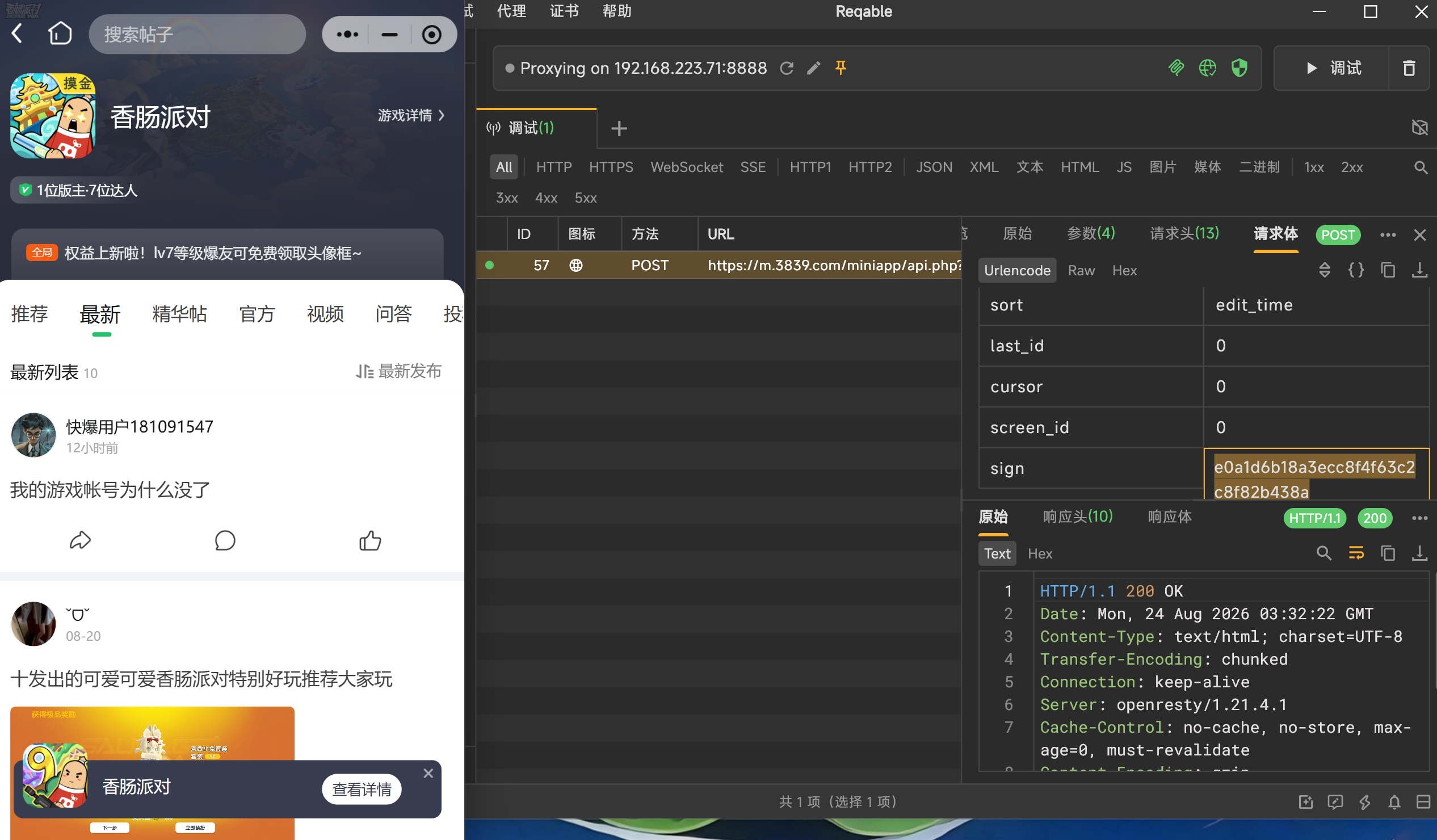The image size is (1437, 840).
Task: Click 查看详情 in the popup banner
Action: click(x=362, y=789)
